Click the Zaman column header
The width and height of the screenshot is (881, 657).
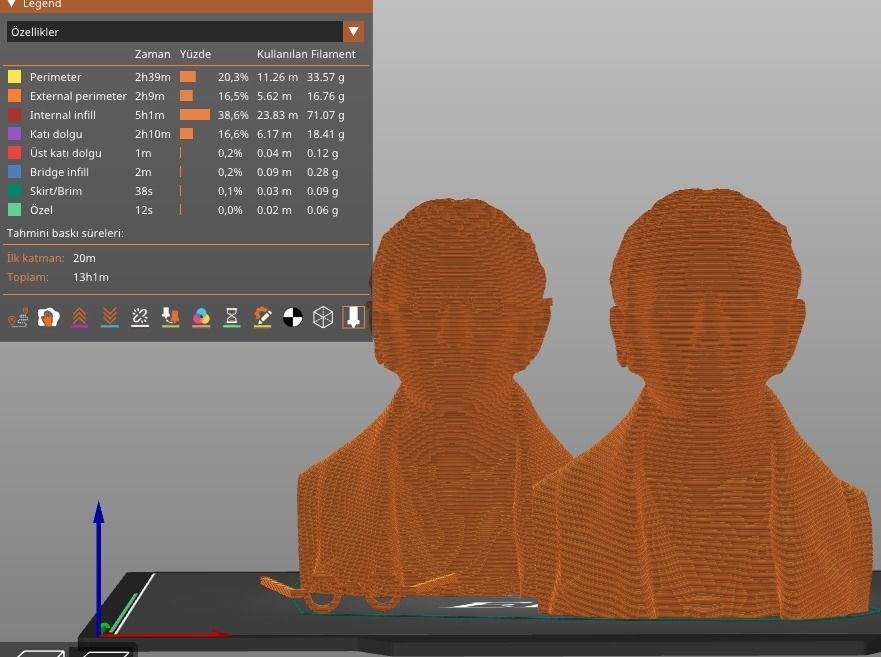pos(152,54)
